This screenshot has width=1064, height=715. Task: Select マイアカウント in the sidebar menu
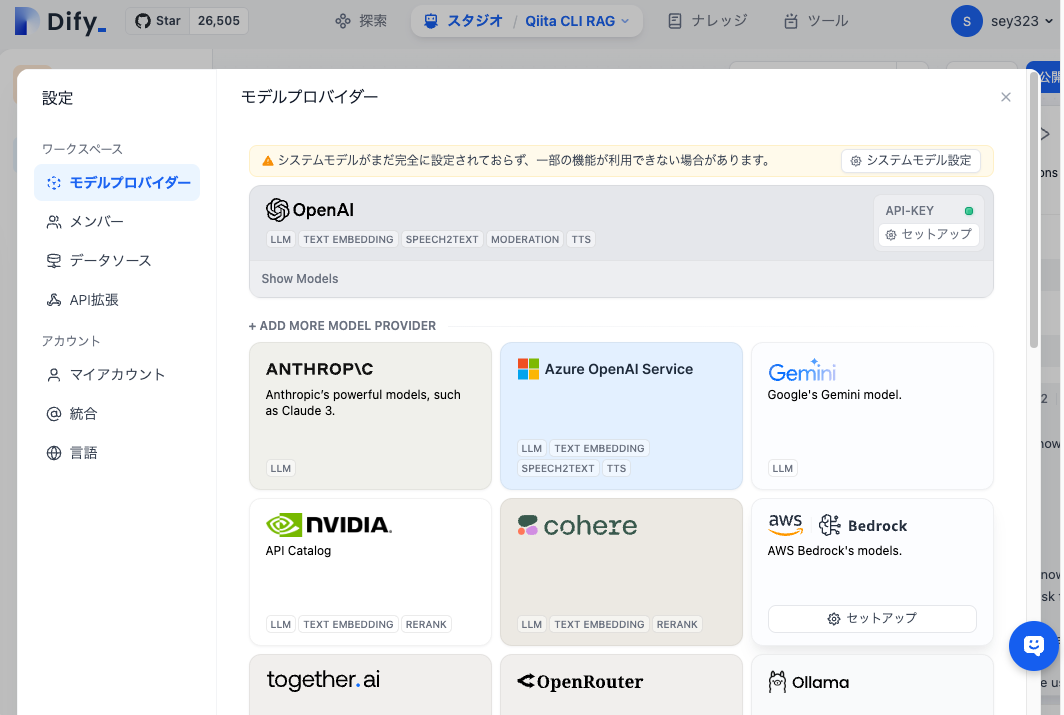55,374
